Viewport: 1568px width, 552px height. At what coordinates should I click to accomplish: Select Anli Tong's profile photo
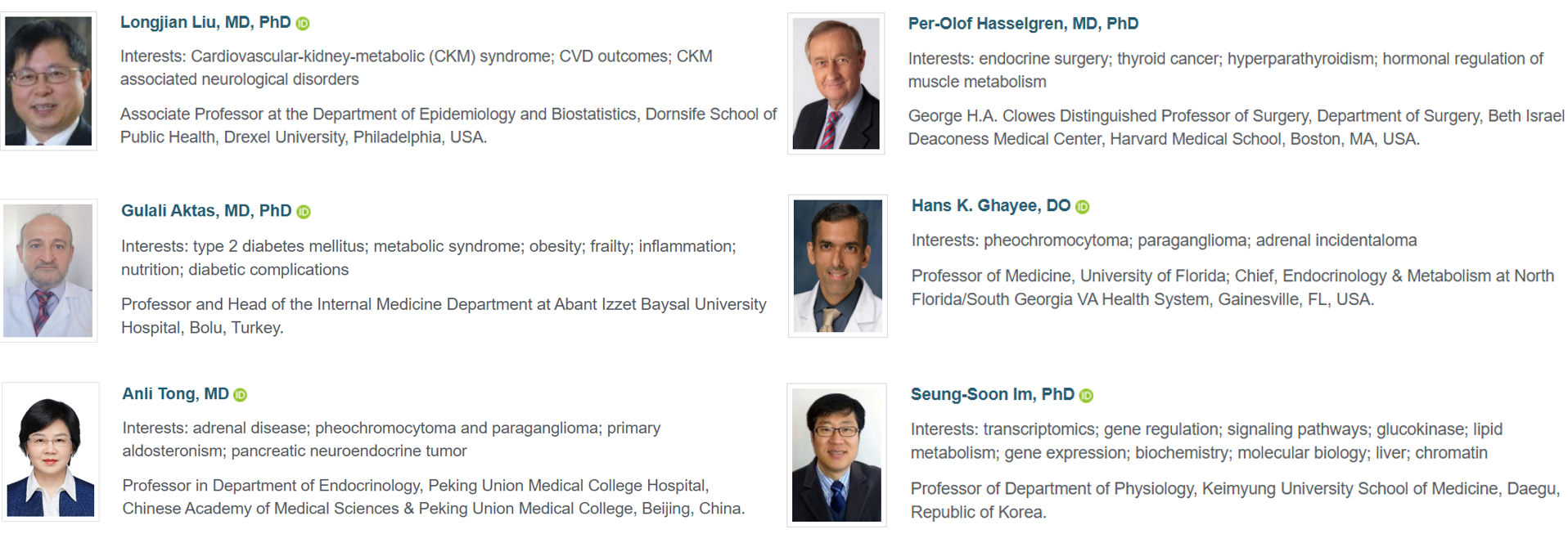pos(50,451)
